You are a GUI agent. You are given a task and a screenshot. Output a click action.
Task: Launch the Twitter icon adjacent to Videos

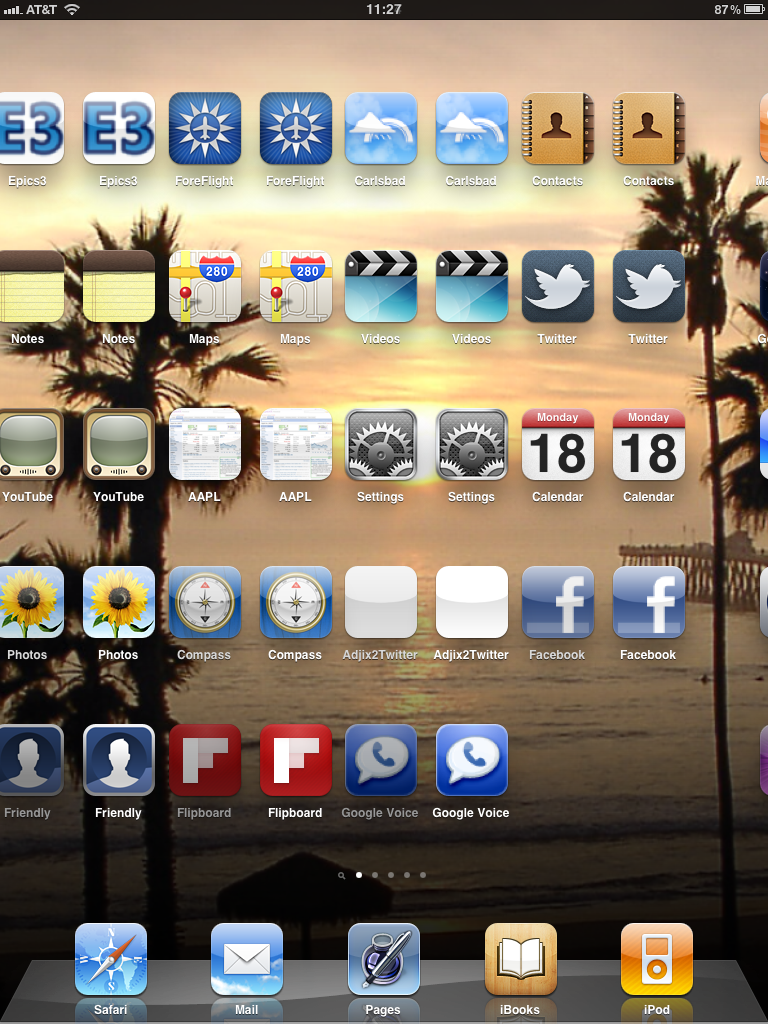pos(558,286)
